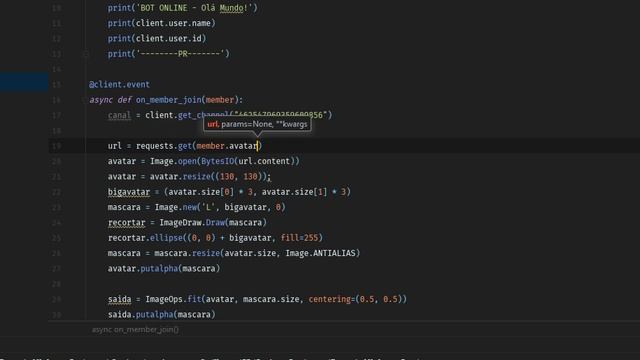
Task: Click the recortar = ImageDraw.Draw(mascara) line
Action: (187, 222)
